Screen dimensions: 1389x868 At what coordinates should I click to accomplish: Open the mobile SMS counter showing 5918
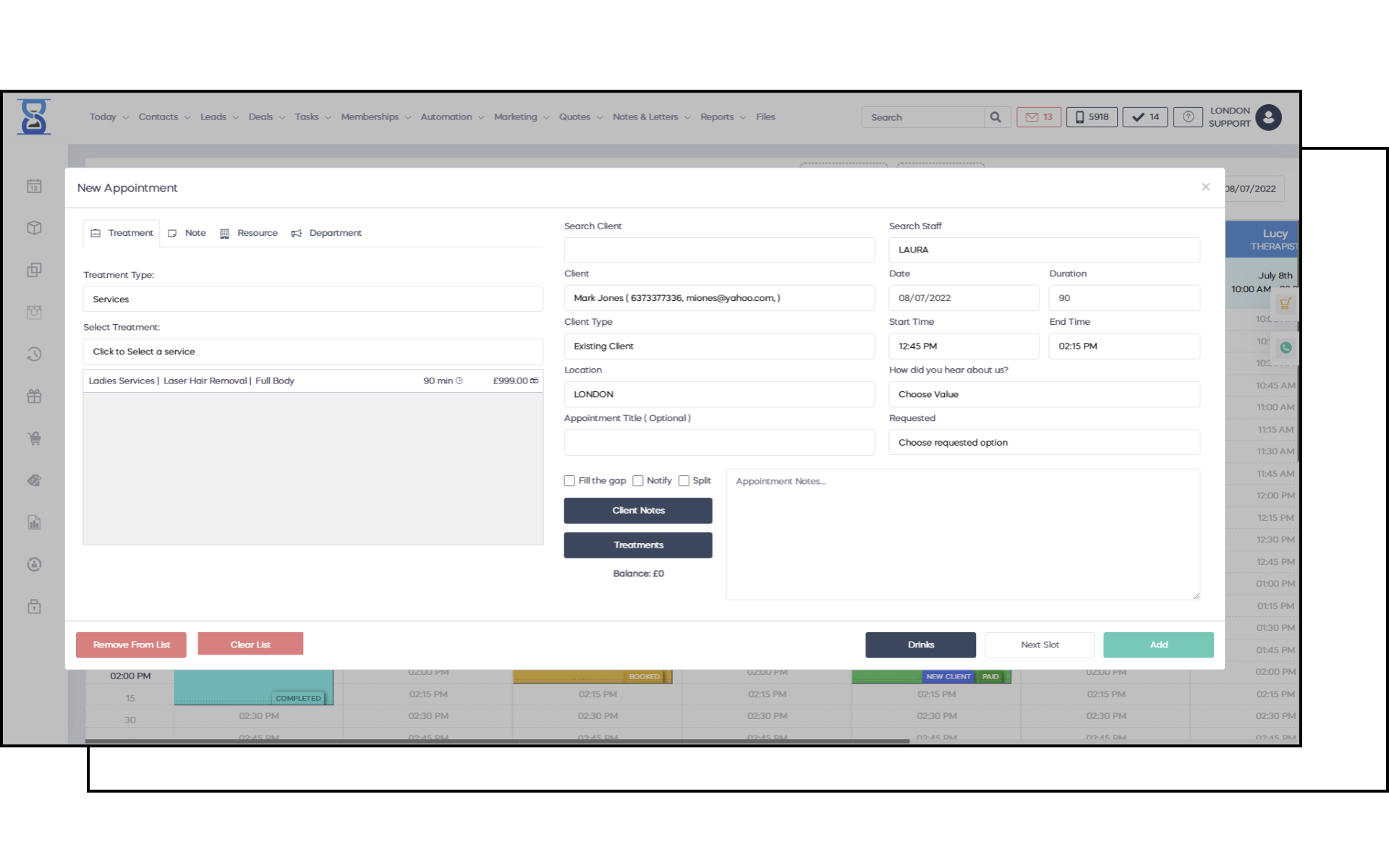1092,117
